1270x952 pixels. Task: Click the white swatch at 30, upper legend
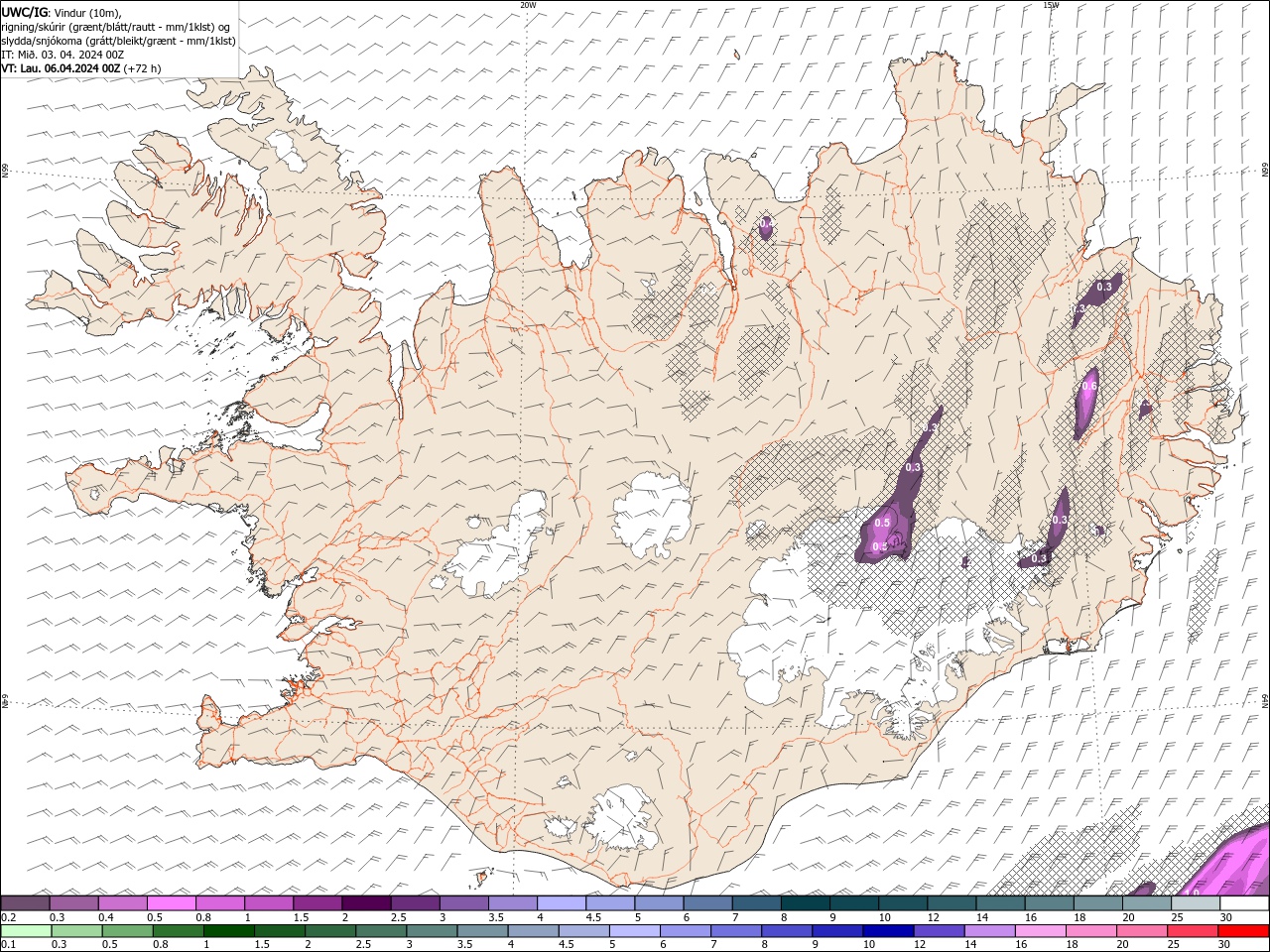tap(1244, 903)
